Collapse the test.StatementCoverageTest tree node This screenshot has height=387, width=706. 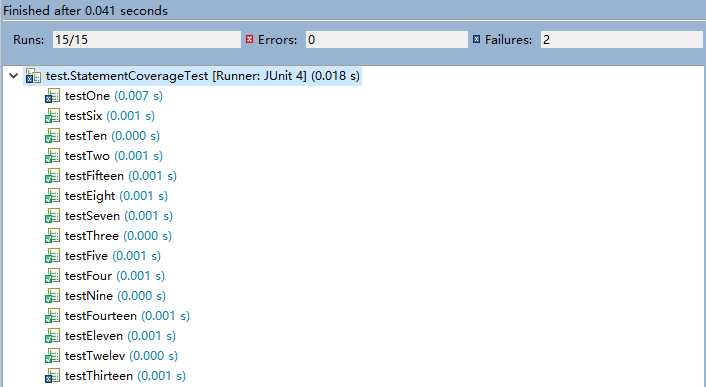click(14, 76)
